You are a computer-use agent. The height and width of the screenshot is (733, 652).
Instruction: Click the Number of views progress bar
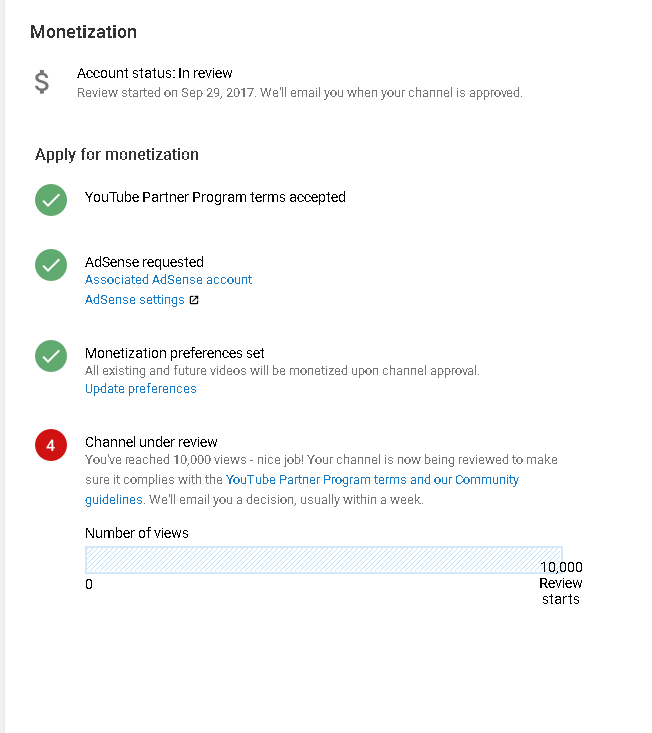[323, 560]
